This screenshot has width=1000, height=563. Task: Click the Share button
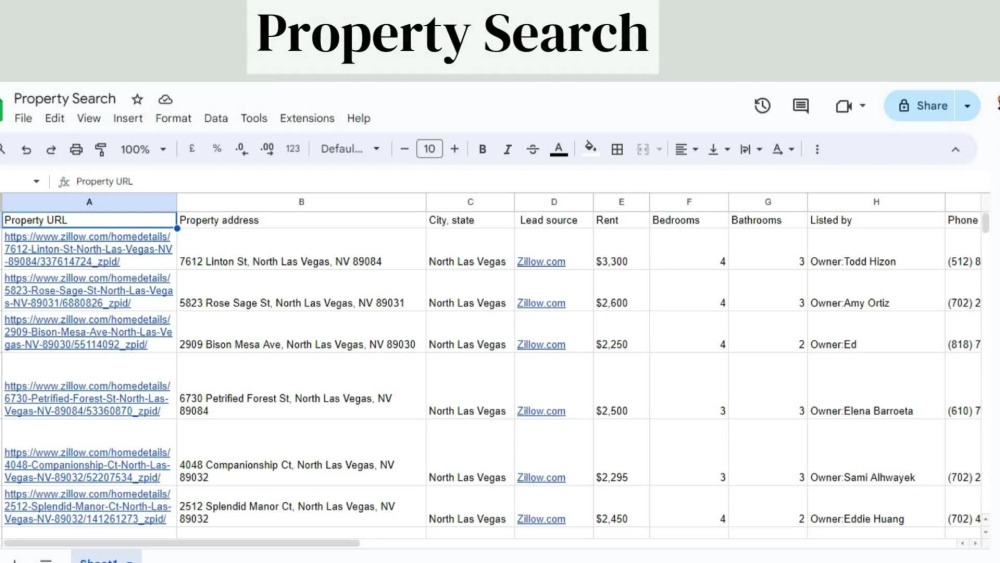pyautogui.click(x=920, y=106)
